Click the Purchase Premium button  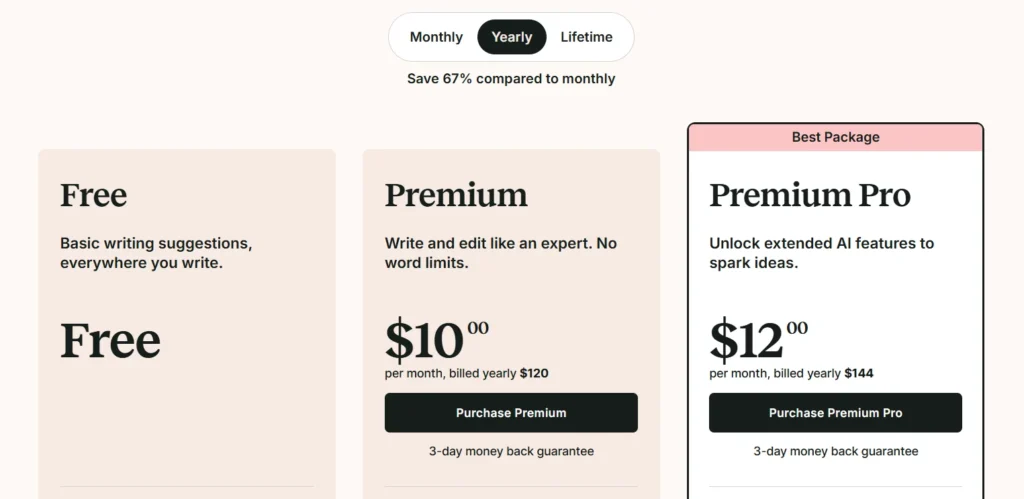click(x=511, y=412)
